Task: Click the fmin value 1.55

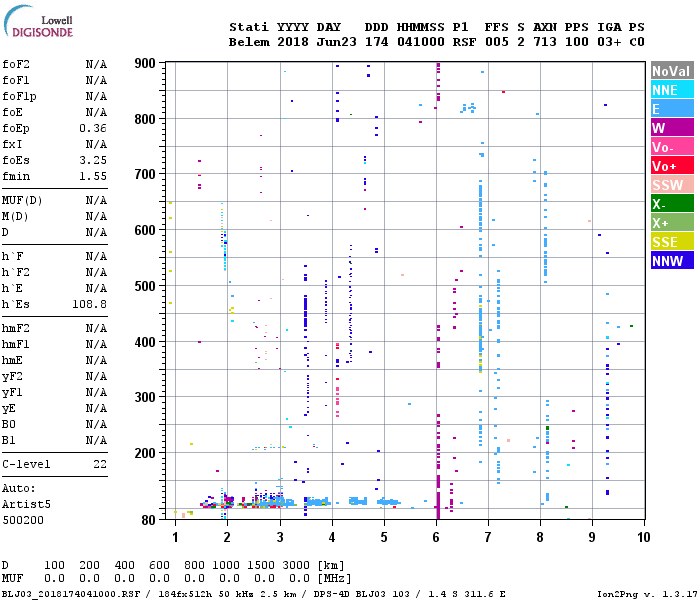Action: tap(93, 176)
